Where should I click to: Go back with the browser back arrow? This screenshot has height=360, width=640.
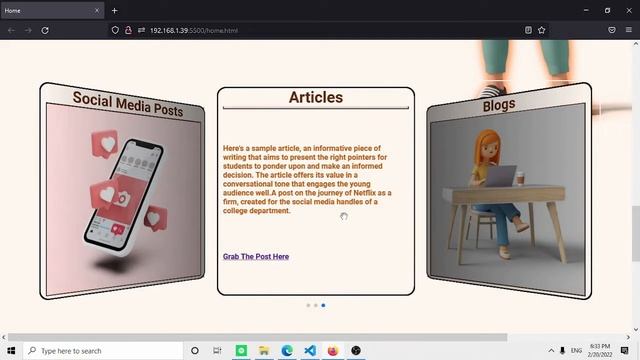point(11,30)
